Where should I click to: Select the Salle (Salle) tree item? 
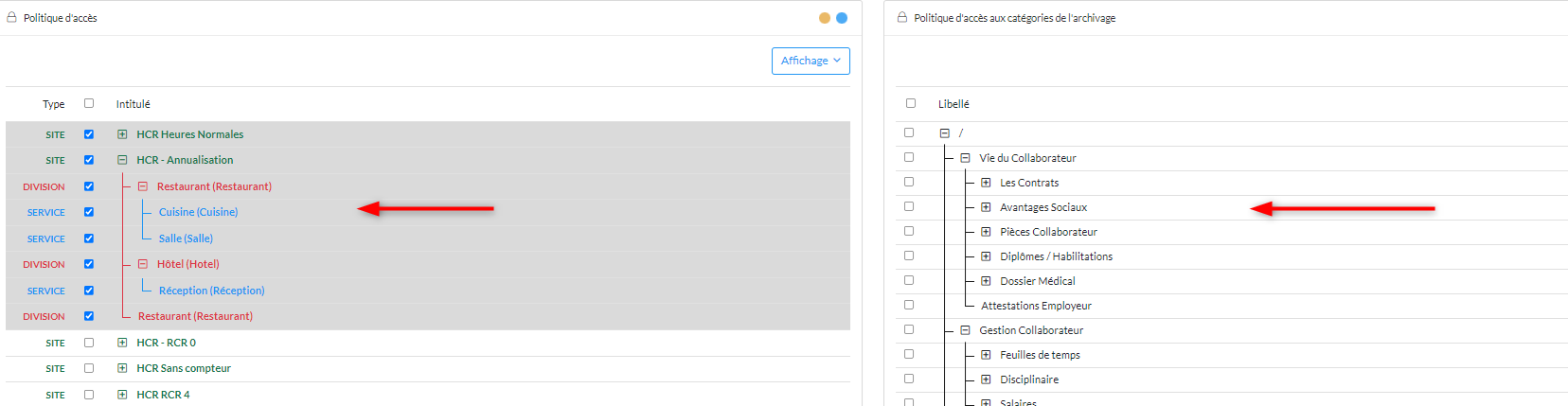click(x=186, y=238)
